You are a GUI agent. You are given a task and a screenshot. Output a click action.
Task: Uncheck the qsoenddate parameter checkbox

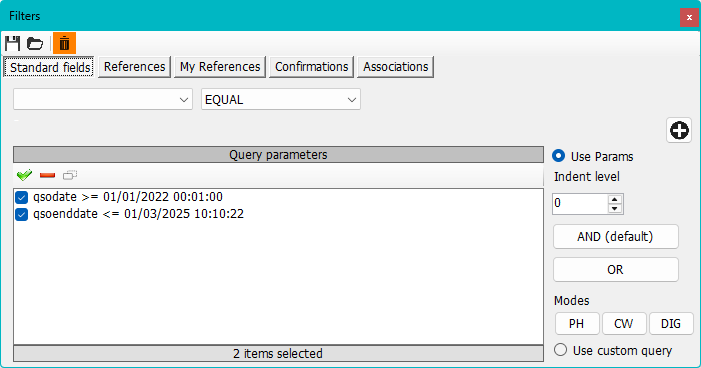21,214
